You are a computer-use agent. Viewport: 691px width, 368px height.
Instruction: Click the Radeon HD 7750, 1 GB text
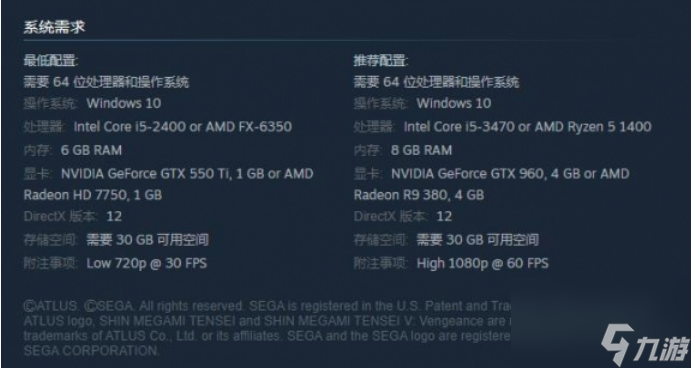[93, 195]
